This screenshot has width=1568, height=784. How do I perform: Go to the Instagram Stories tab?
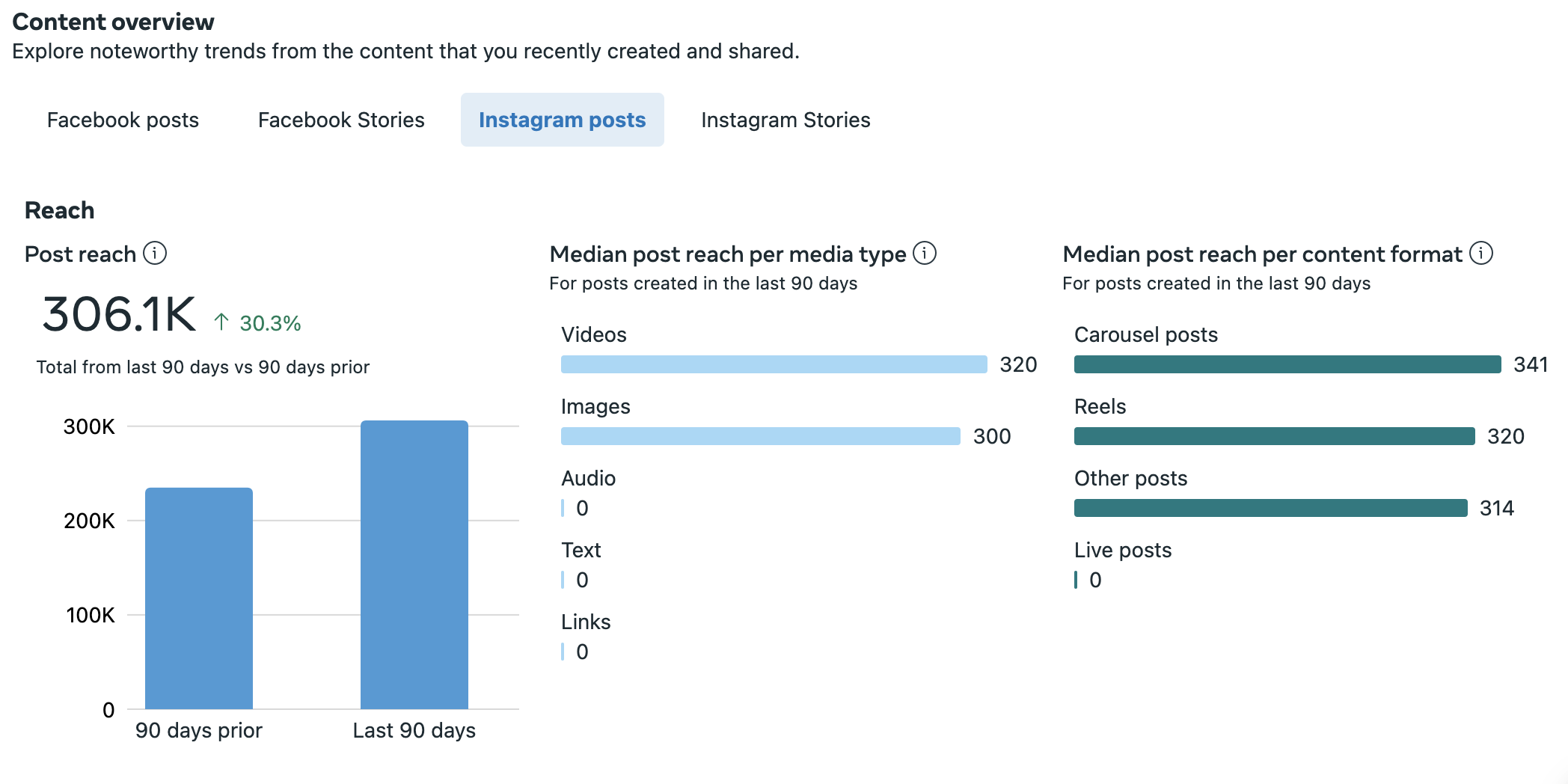pos(785,120)
